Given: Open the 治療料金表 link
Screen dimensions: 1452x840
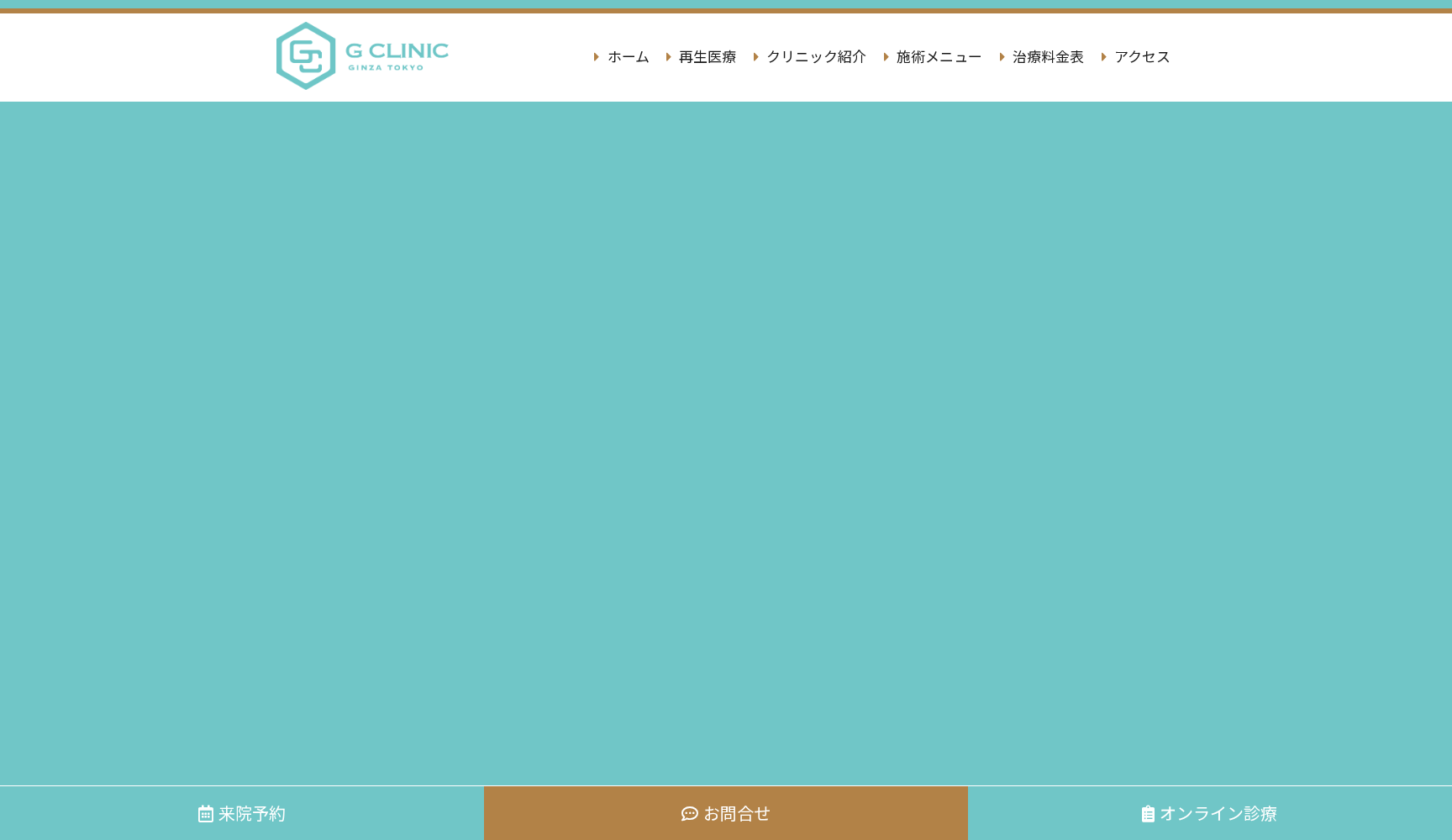Looking at the screenshot, I should point(1046,57).
